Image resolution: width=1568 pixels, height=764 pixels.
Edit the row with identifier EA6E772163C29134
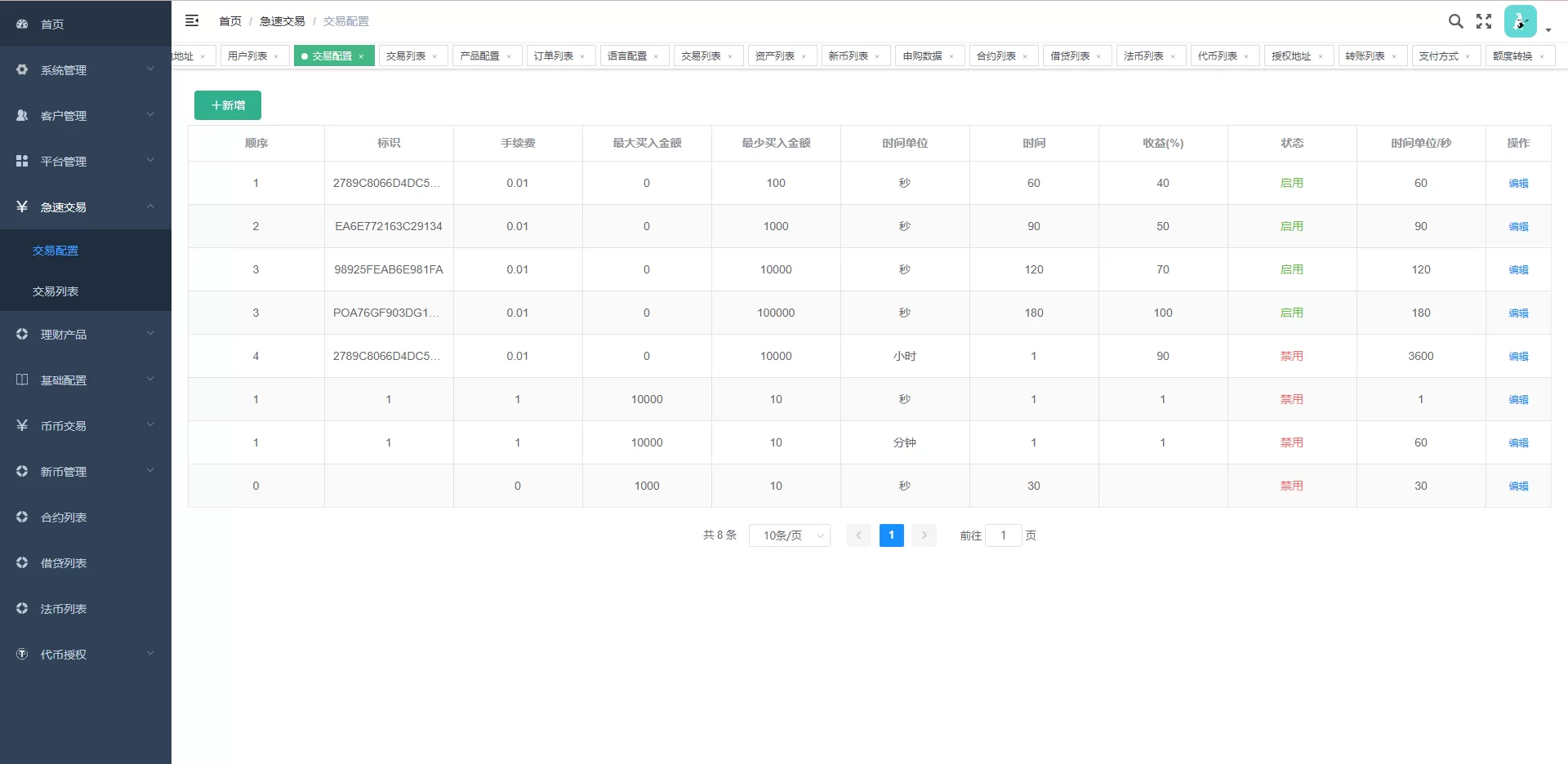pos(1518,227)
